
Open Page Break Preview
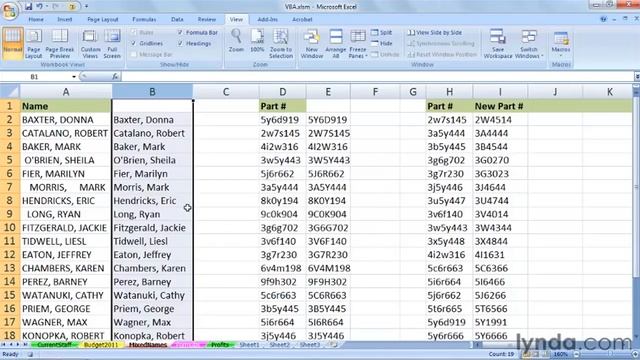click(x=60, y=43)
